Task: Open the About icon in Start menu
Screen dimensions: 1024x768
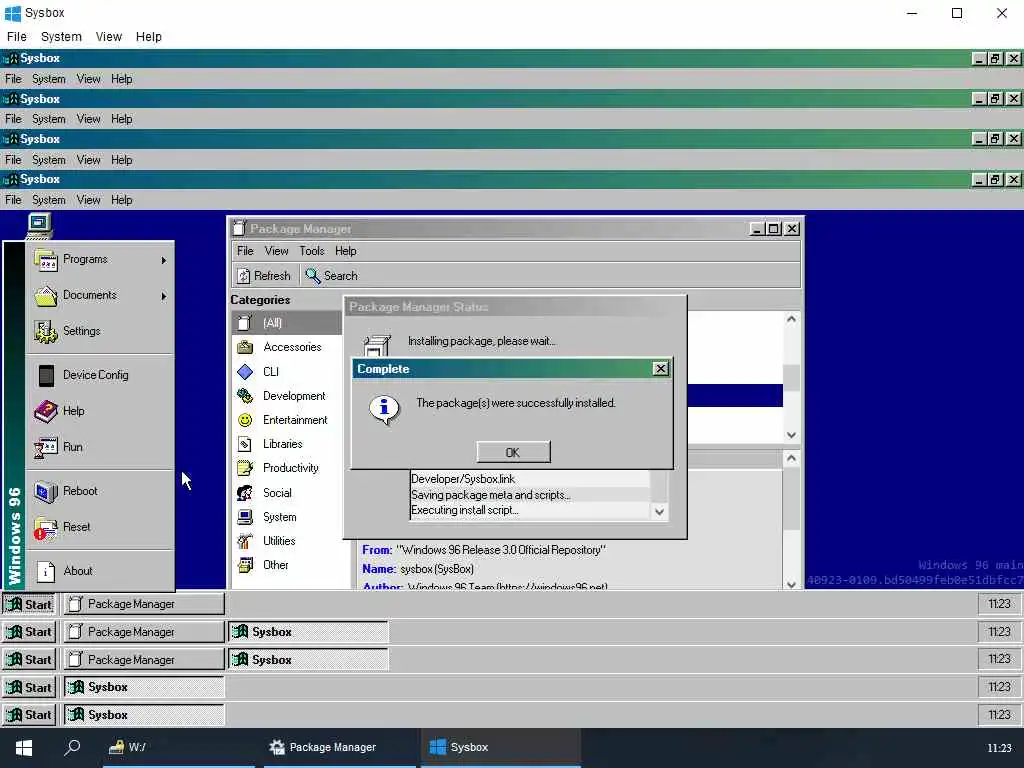Action: (46, 571)
